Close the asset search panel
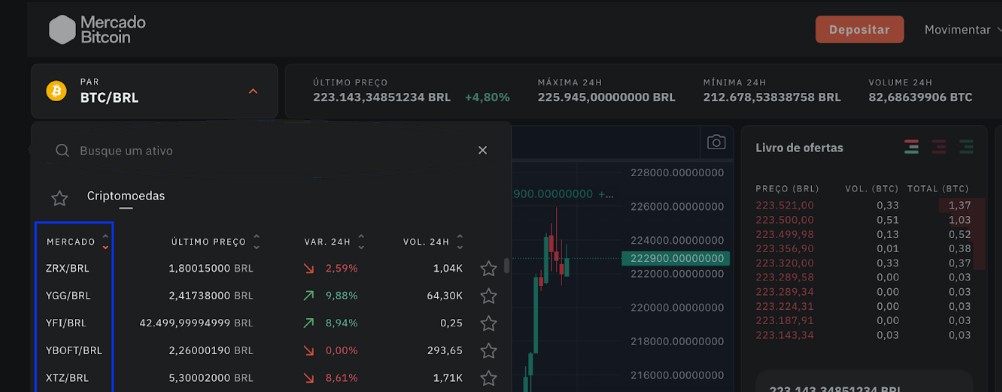Screen dimensions: 1002x392 482,150
